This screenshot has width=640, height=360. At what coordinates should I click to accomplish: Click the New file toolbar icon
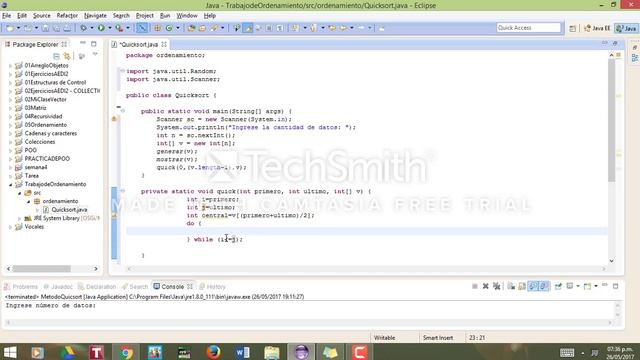tap(10, 28)
